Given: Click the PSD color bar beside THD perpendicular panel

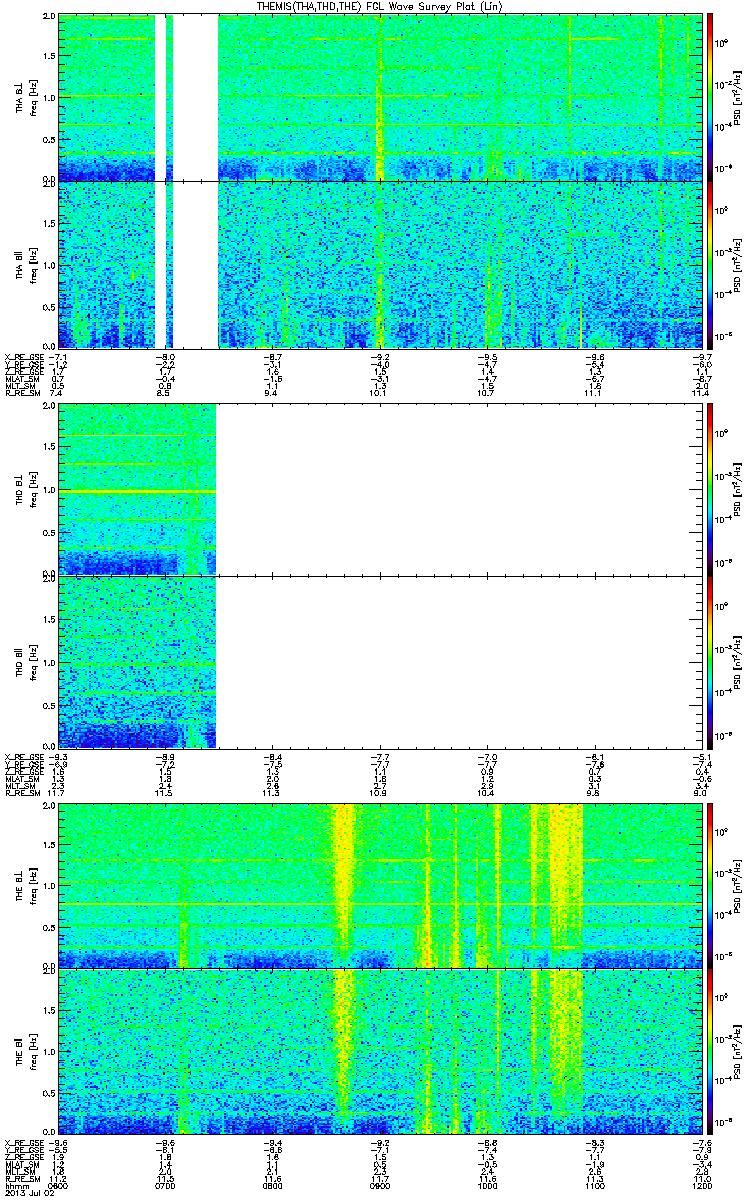Looking at the screenshot, I should tap(710, 488).
